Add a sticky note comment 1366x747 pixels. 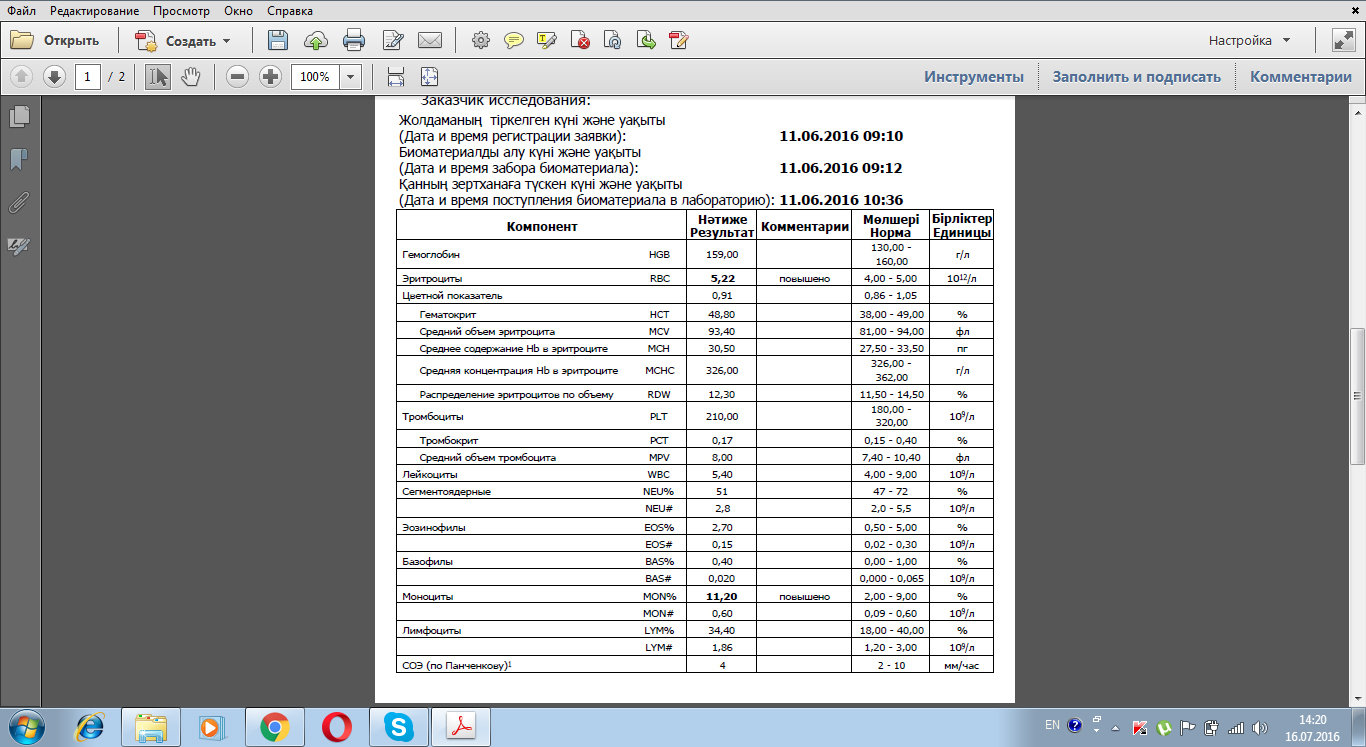(x=513, y=41)
